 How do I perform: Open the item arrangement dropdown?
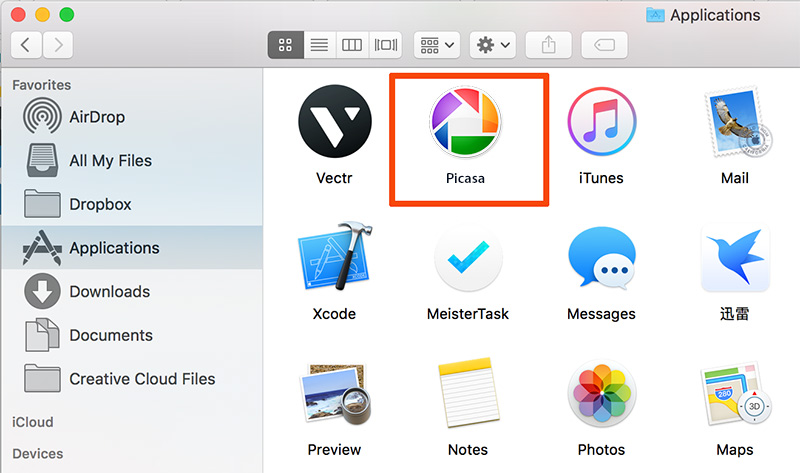437,45
